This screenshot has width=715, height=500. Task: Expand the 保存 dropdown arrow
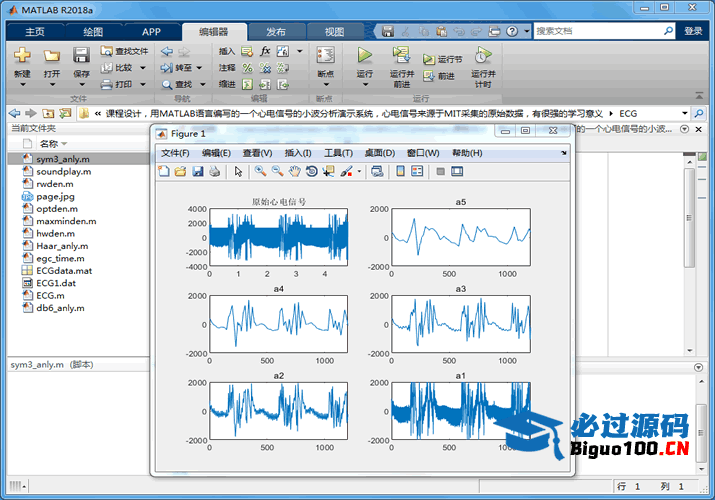point(82,85)
